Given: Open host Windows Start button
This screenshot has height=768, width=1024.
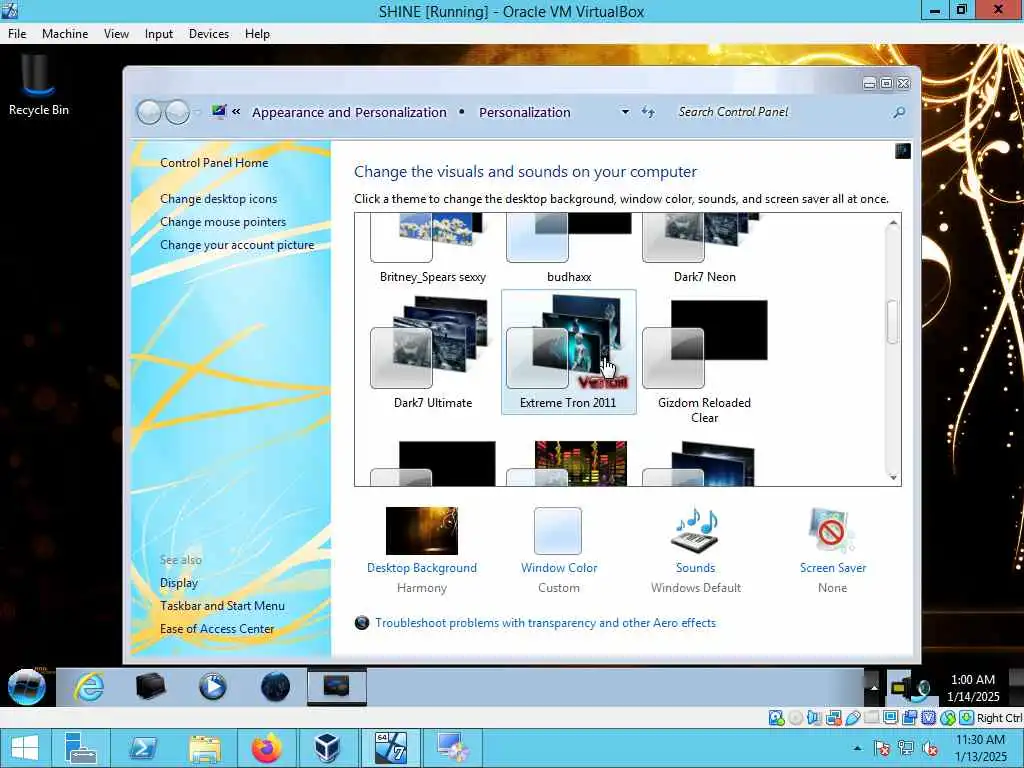Looking at the screenshot, I should 25,748.
